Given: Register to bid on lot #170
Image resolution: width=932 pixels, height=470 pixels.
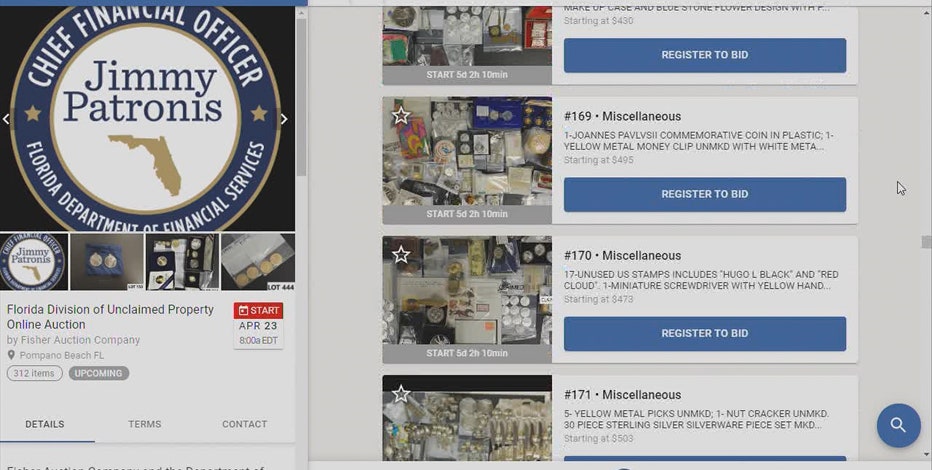Looking at the screenshot, I should coord(705,333).
